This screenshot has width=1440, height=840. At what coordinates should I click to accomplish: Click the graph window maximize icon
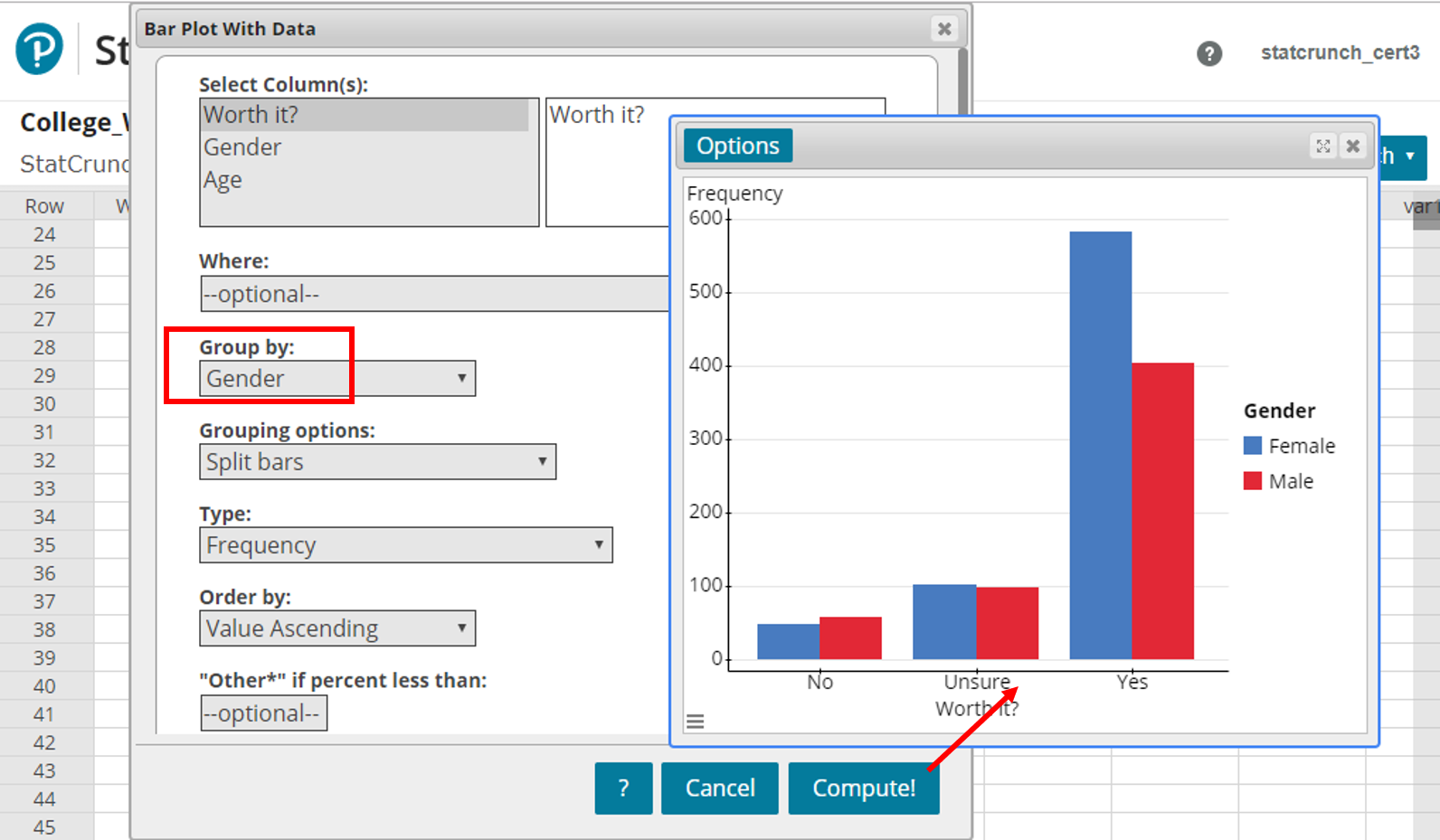click(1322, 146)
